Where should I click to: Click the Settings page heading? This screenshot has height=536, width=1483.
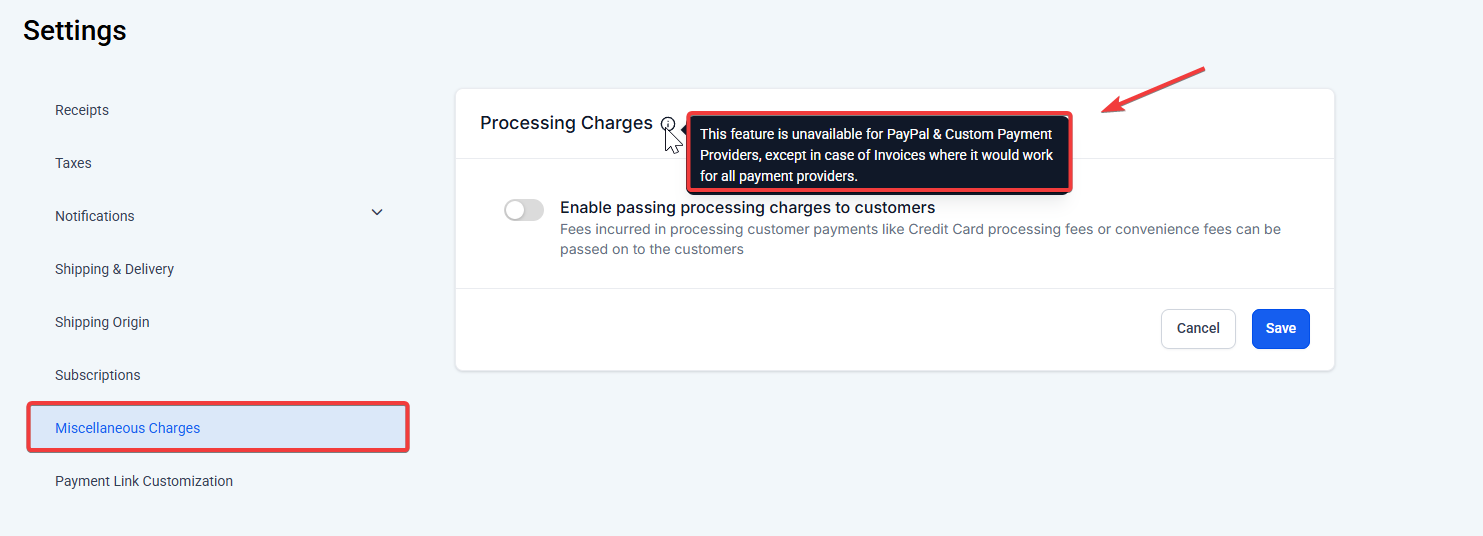[x=75, y=31]
